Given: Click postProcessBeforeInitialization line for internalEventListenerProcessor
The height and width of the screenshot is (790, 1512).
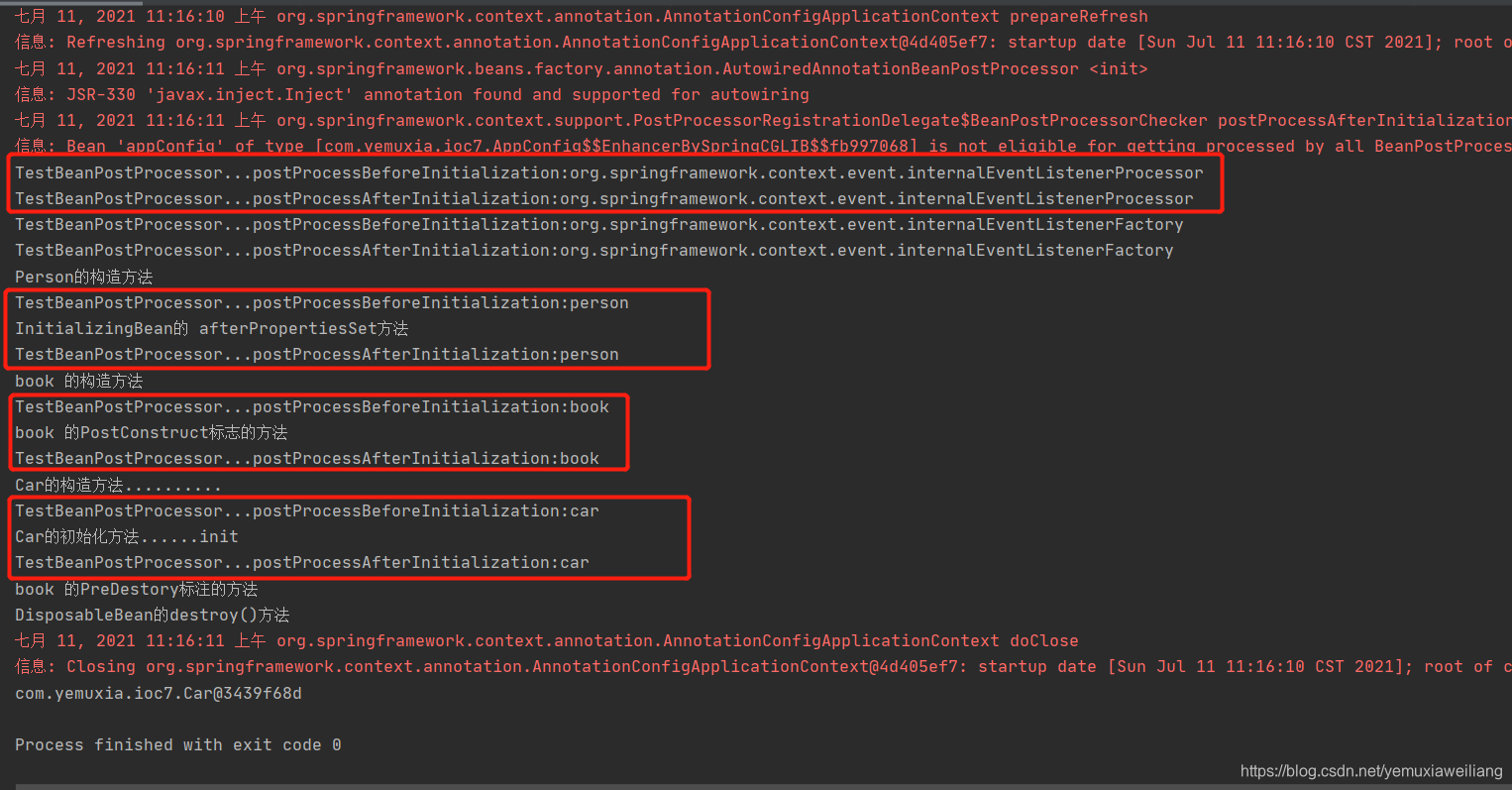Looking at the screenshot, I should [609, 172].
